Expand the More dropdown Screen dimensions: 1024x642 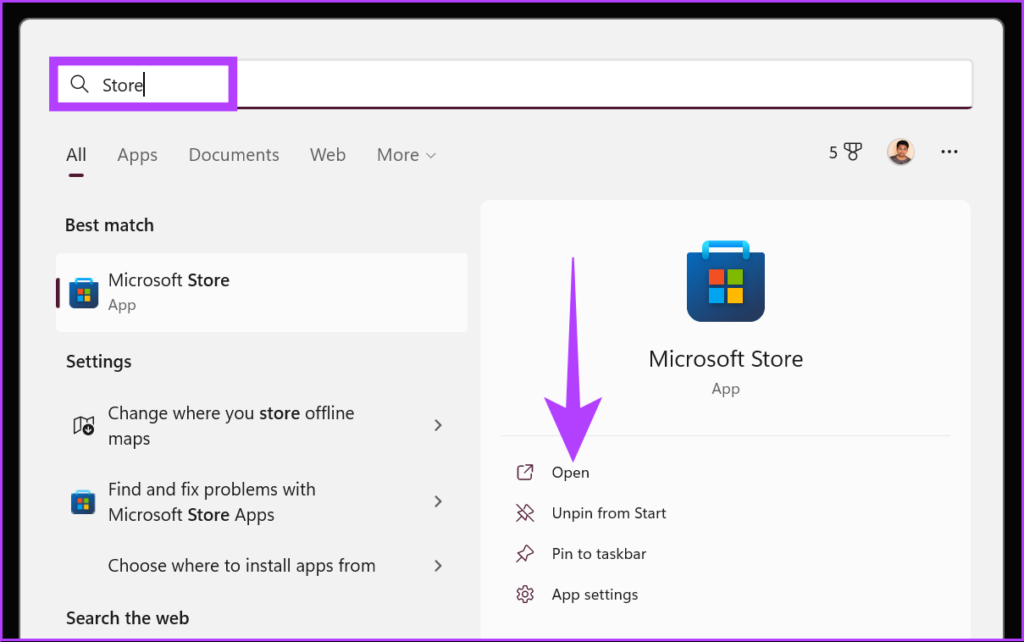tap(406, 155)
